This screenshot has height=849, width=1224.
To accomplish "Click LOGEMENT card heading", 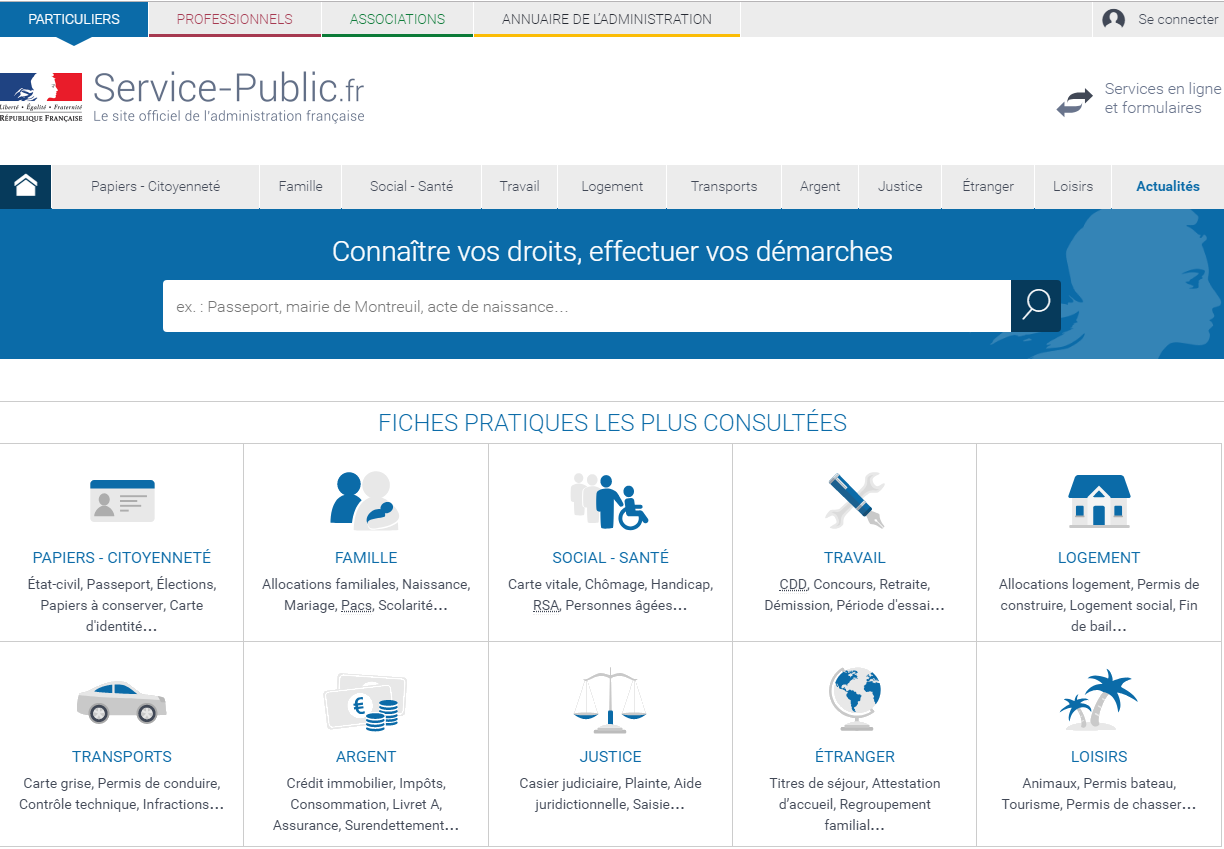I will 1099,558.
